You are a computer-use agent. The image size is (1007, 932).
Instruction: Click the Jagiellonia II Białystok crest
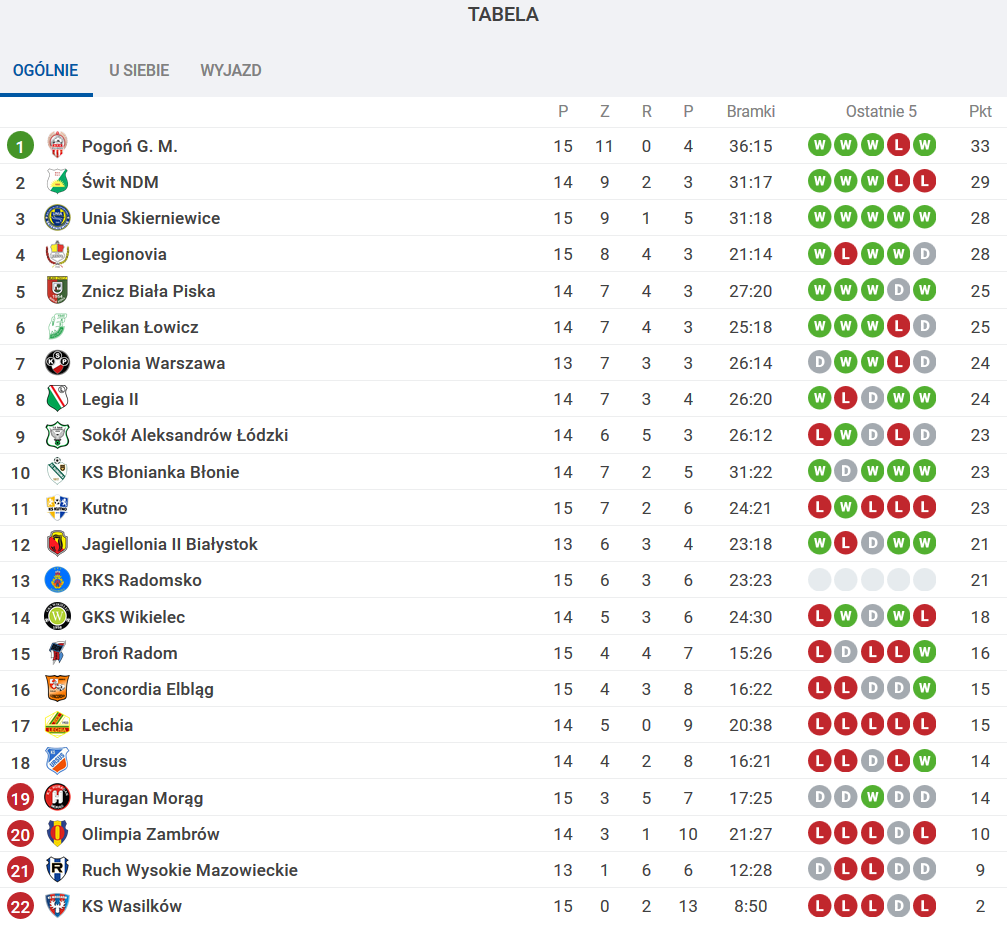(x=57, y=544)
